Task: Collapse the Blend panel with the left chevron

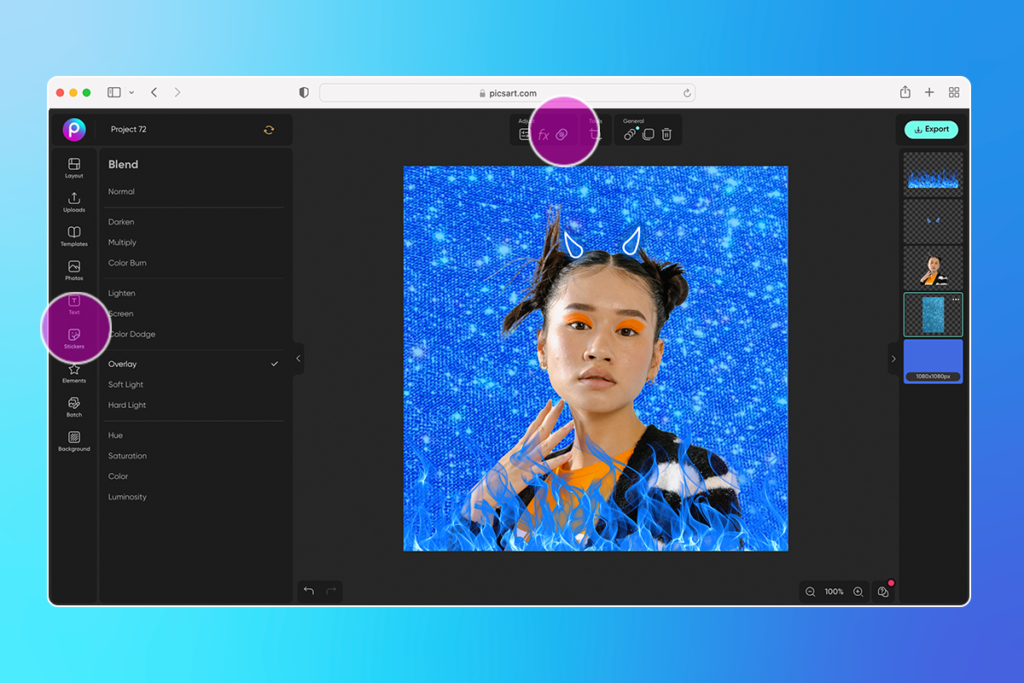Action: (297, 357)
